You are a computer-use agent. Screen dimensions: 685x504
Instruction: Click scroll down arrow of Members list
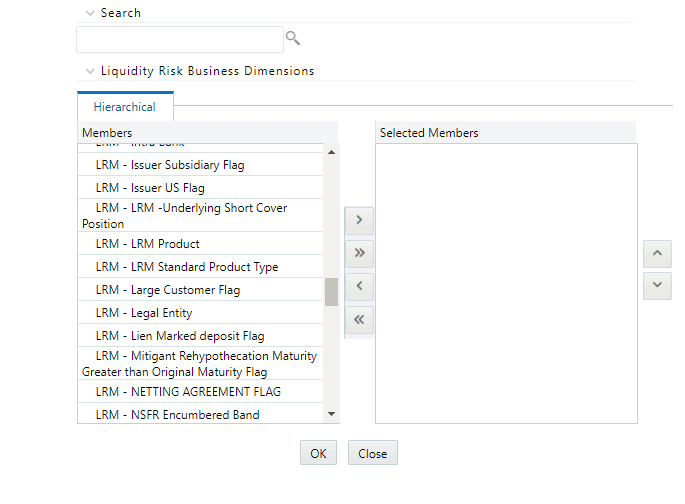coord(331,414)
